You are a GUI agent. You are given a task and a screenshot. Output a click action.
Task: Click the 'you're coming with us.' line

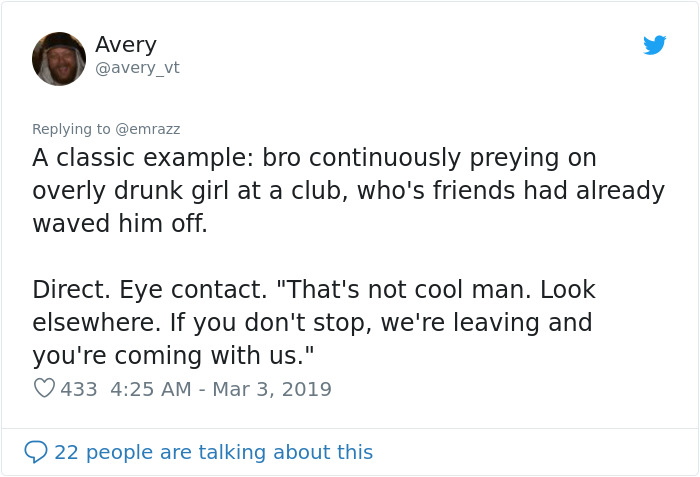[174, 355]
